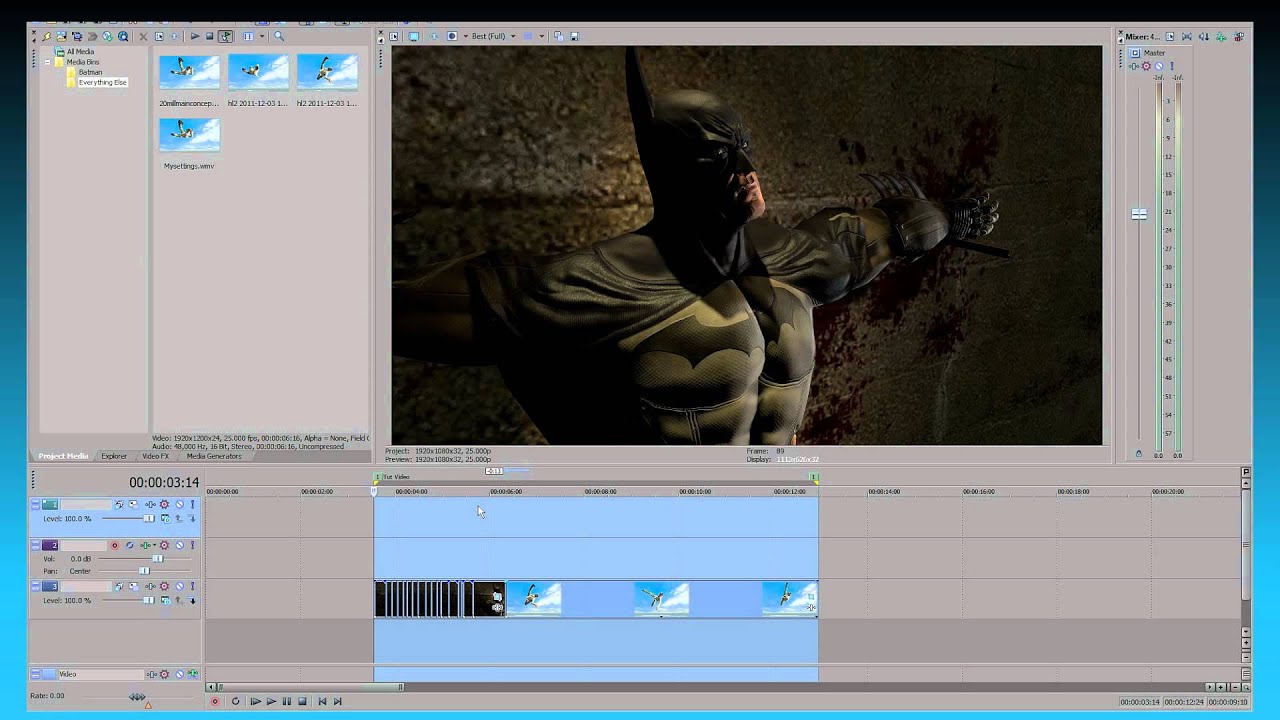Click Go to End in transport bar

(337, 701)
